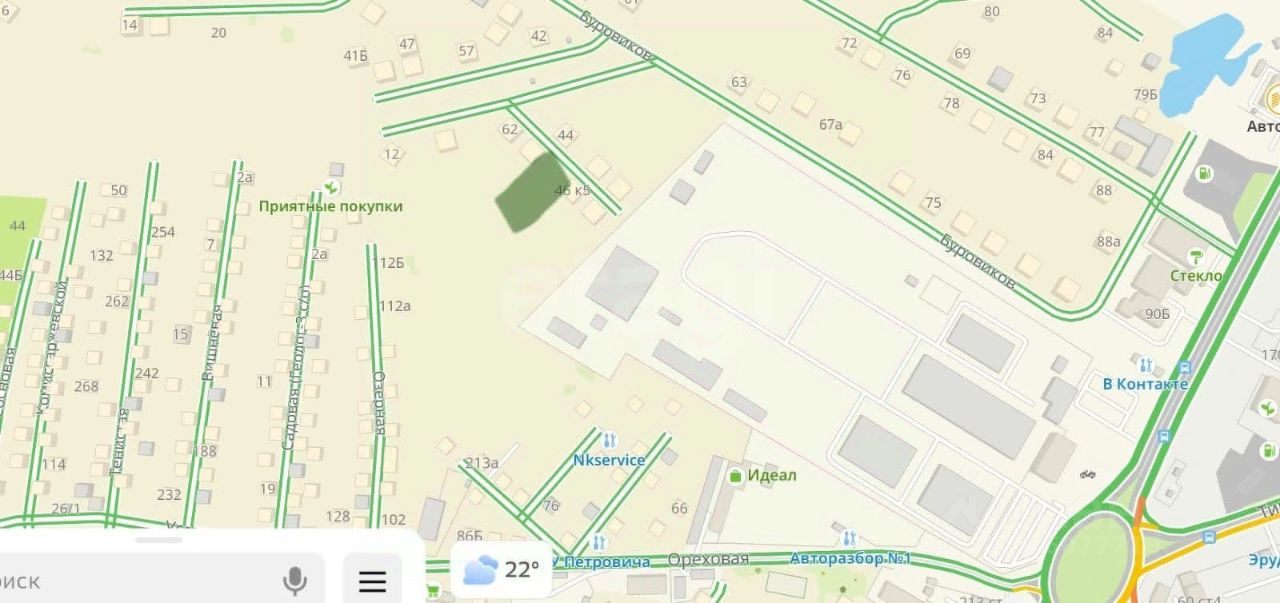Tap the Идеал store icon
This screenshot has width=1280, height=603.
point(736,476)
